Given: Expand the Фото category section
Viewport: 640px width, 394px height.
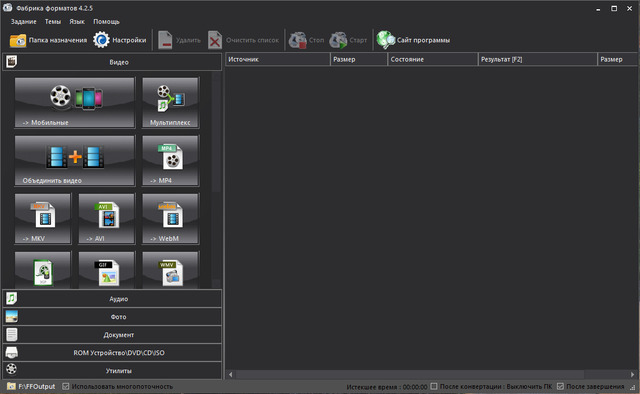Looking at the screenshot, I should tap(112, 317).
